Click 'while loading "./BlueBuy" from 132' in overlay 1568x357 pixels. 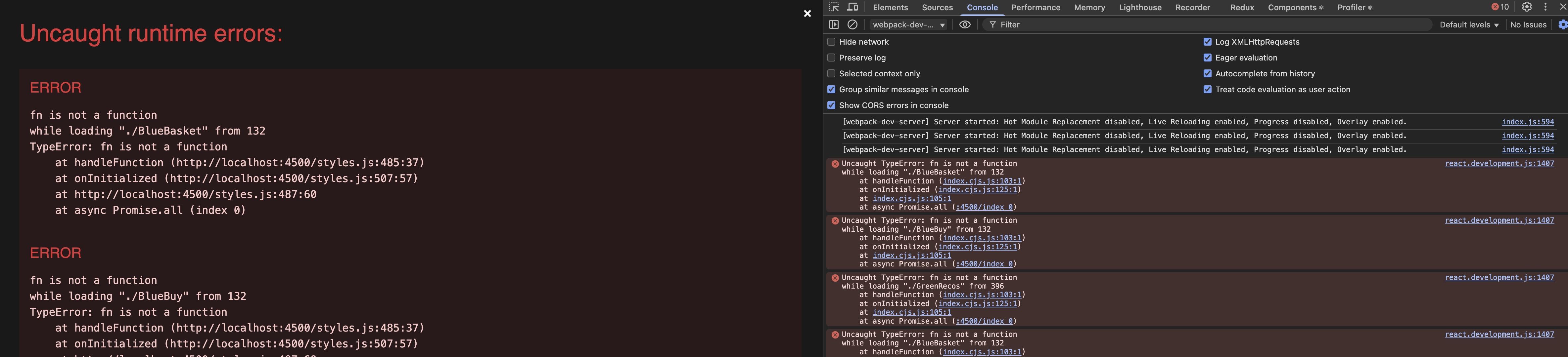[138, 296]
